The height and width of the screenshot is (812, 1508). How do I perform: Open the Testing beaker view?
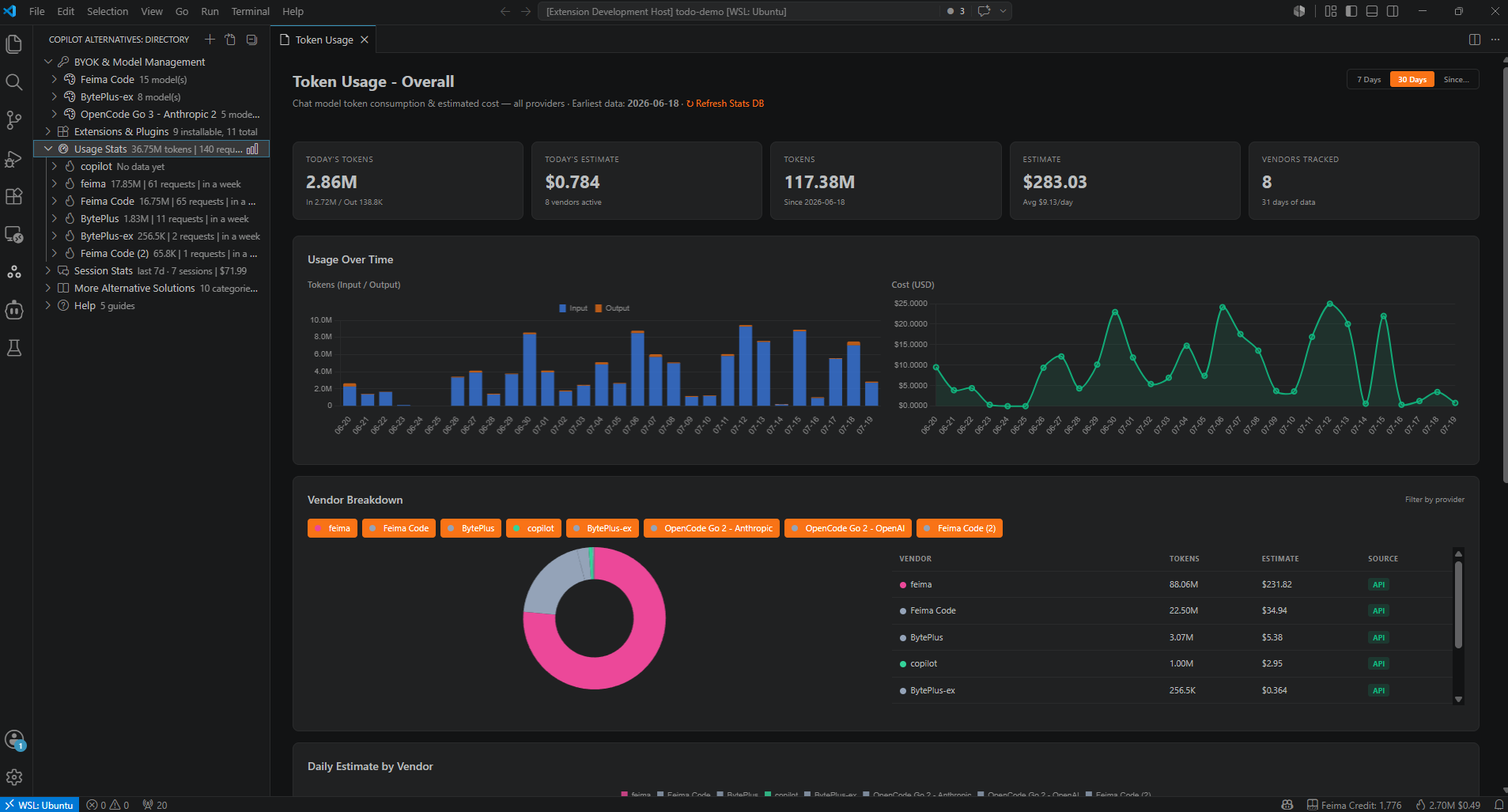tap(14, 348)
